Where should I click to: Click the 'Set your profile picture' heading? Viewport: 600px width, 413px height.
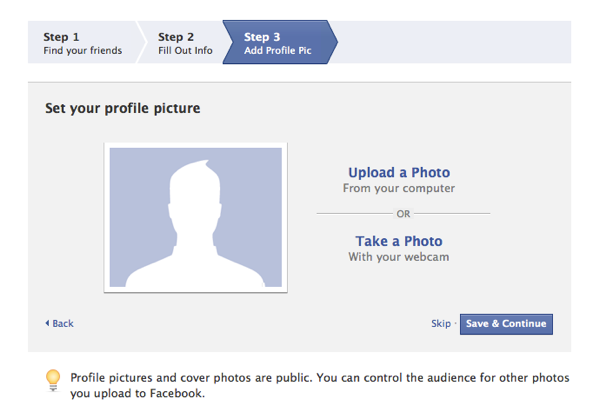122,107
